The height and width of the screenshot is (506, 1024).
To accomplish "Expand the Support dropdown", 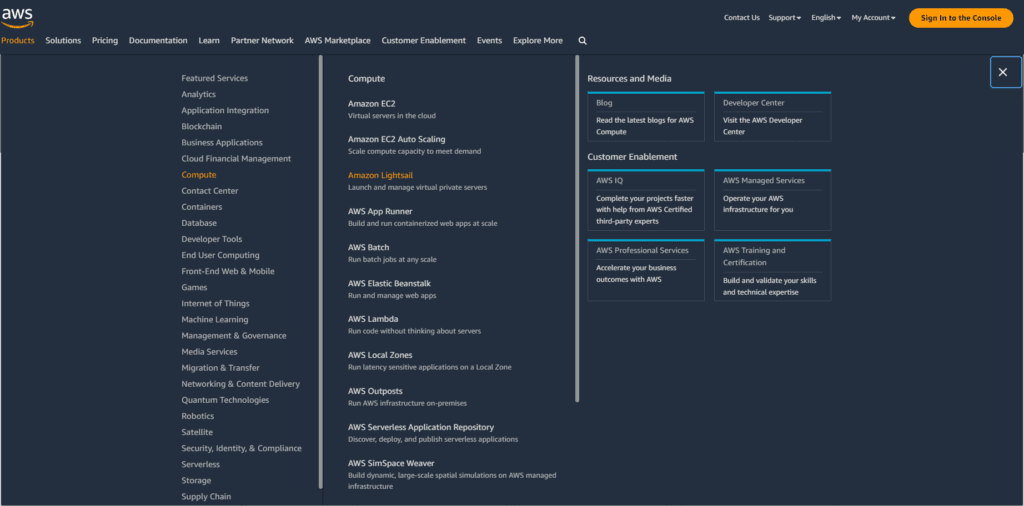I will 784,18.
